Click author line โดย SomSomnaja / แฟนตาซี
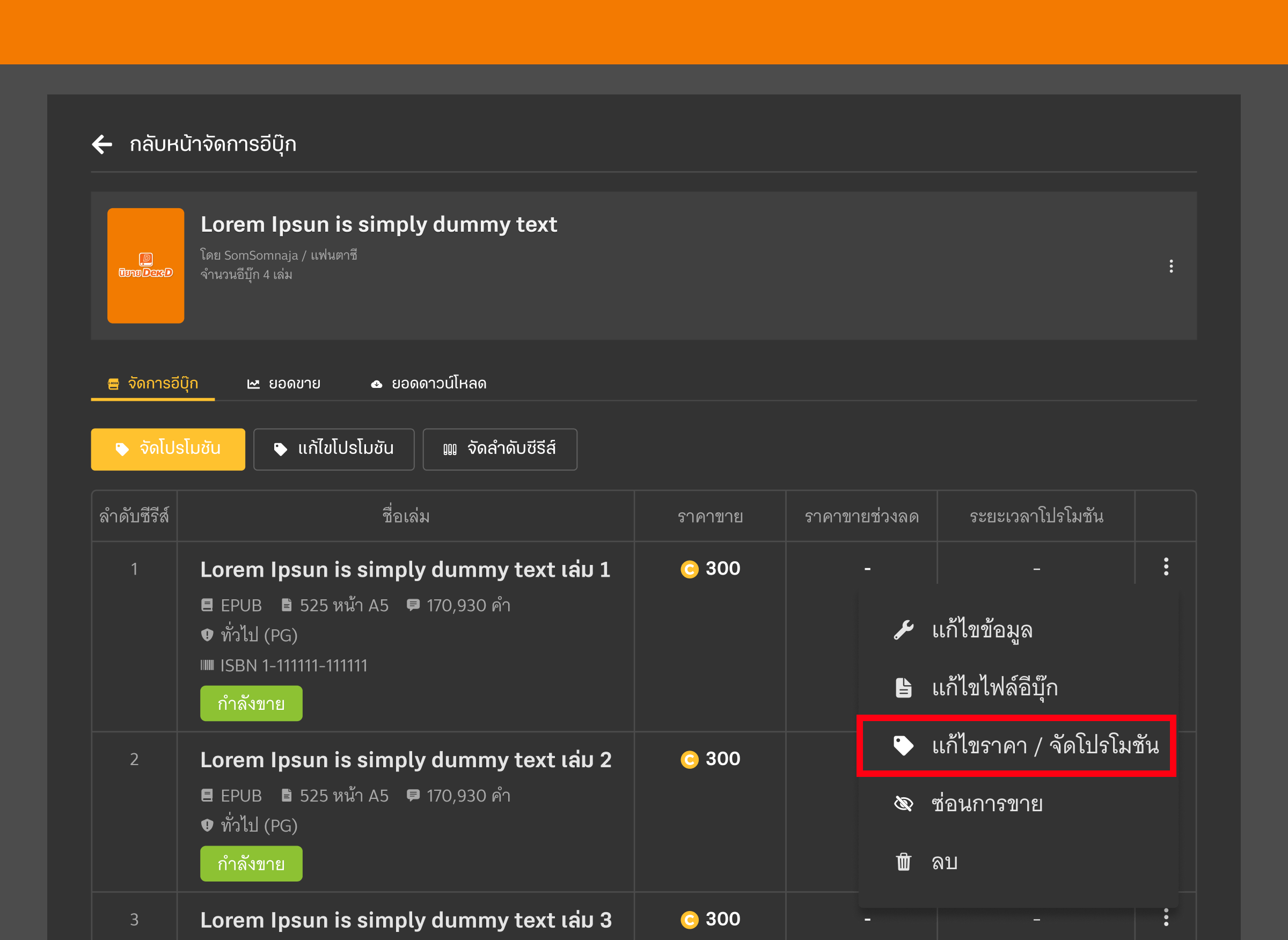The width and height of the screenshot is (1288, 940). click(x=279, y=255)
